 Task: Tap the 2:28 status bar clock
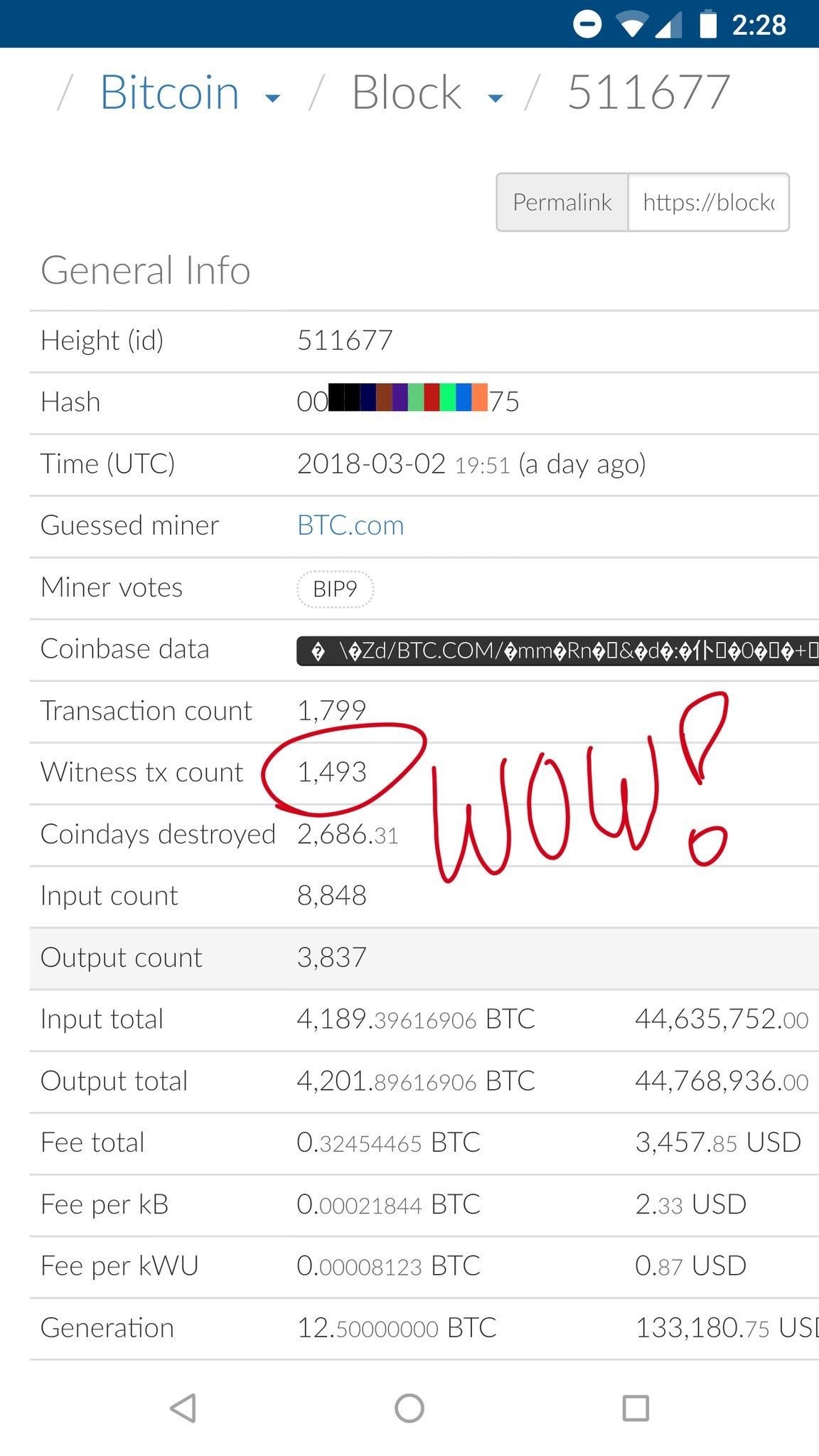[x=759, y=25]
